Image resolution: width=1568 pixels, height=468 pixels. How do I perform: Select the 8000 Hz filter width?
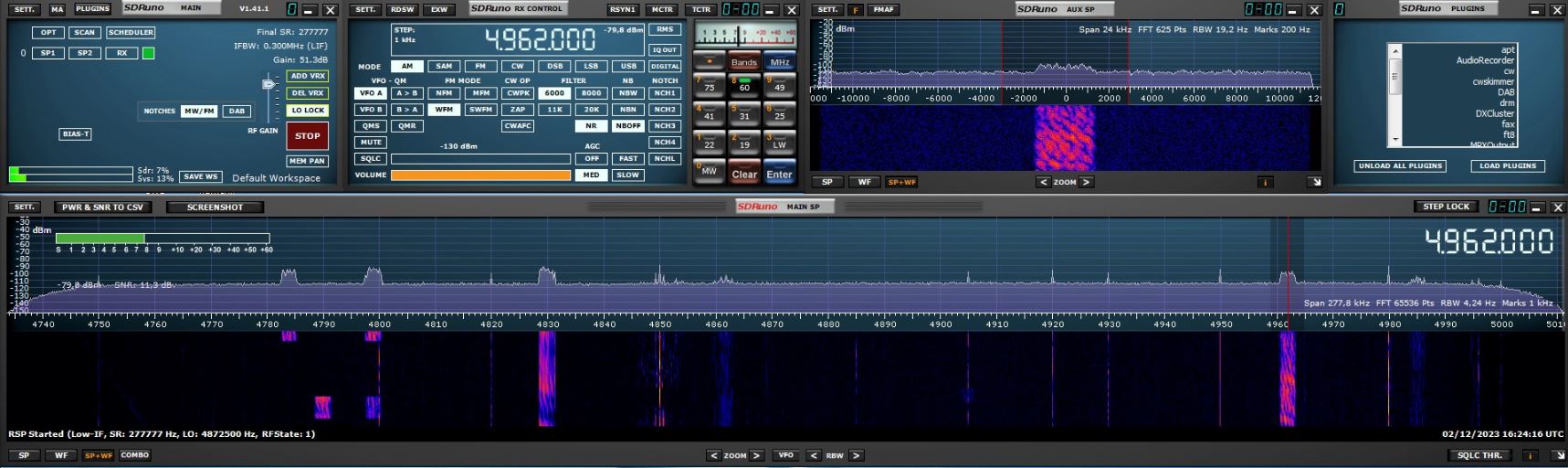click(591, 93)
